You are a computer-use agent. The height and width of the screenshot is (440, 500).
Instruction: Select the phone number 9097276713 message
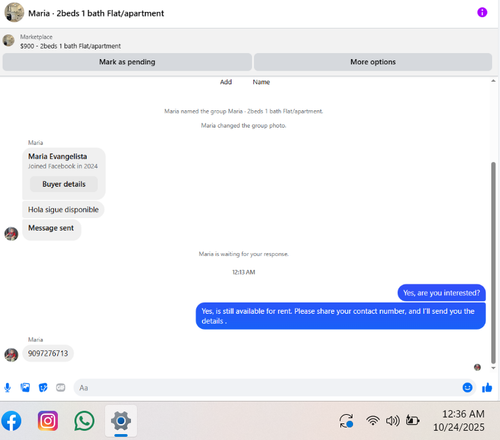coord(48,353)
